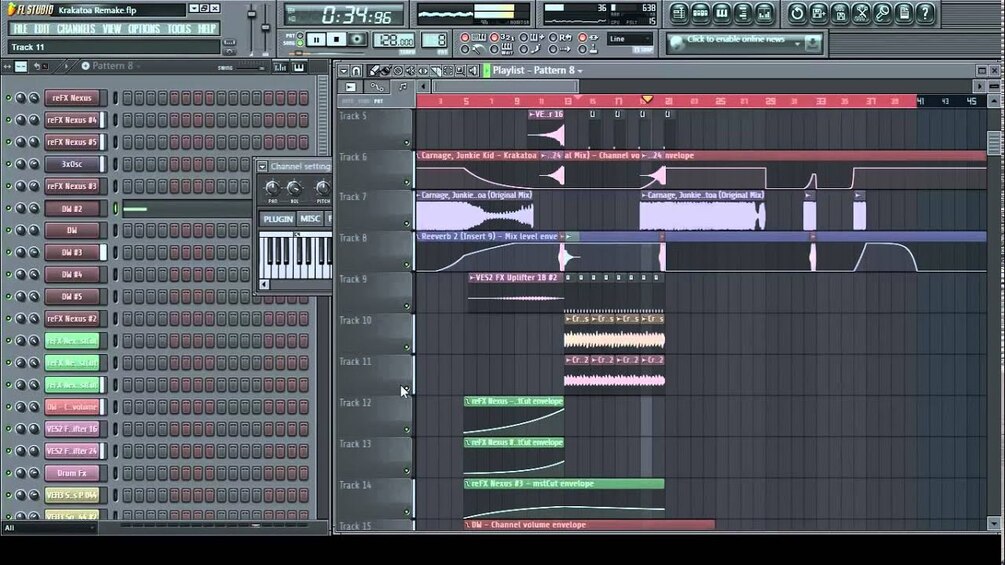Image resolution: width=1005 pixels, height=565 pixels.
Task: Click the Render export icon
Action: coord(840,13)
